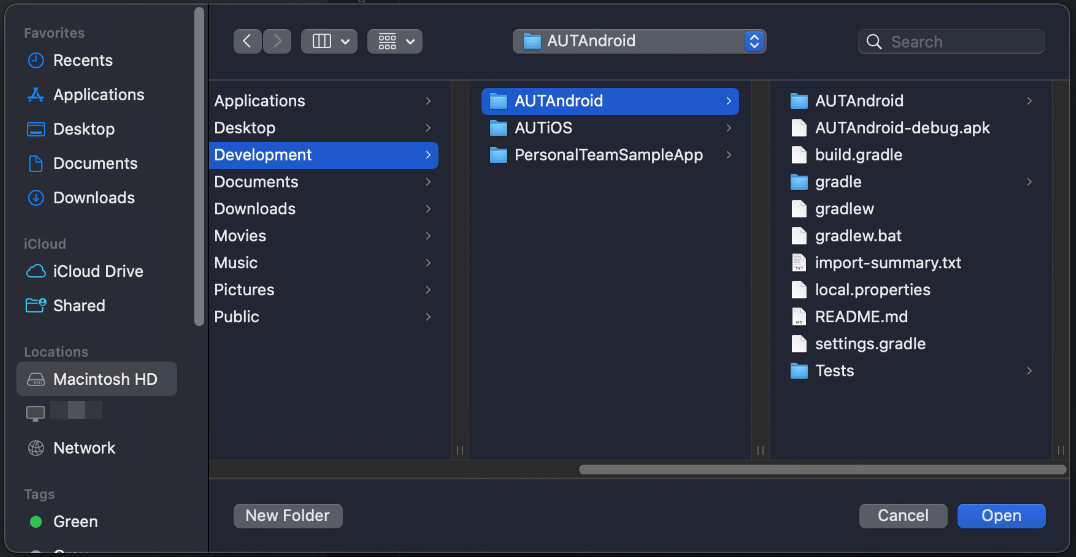The height and width of the screenshot is (557, 1076).
Task: Select Network under Locations
Action: (x=84, y=448)
